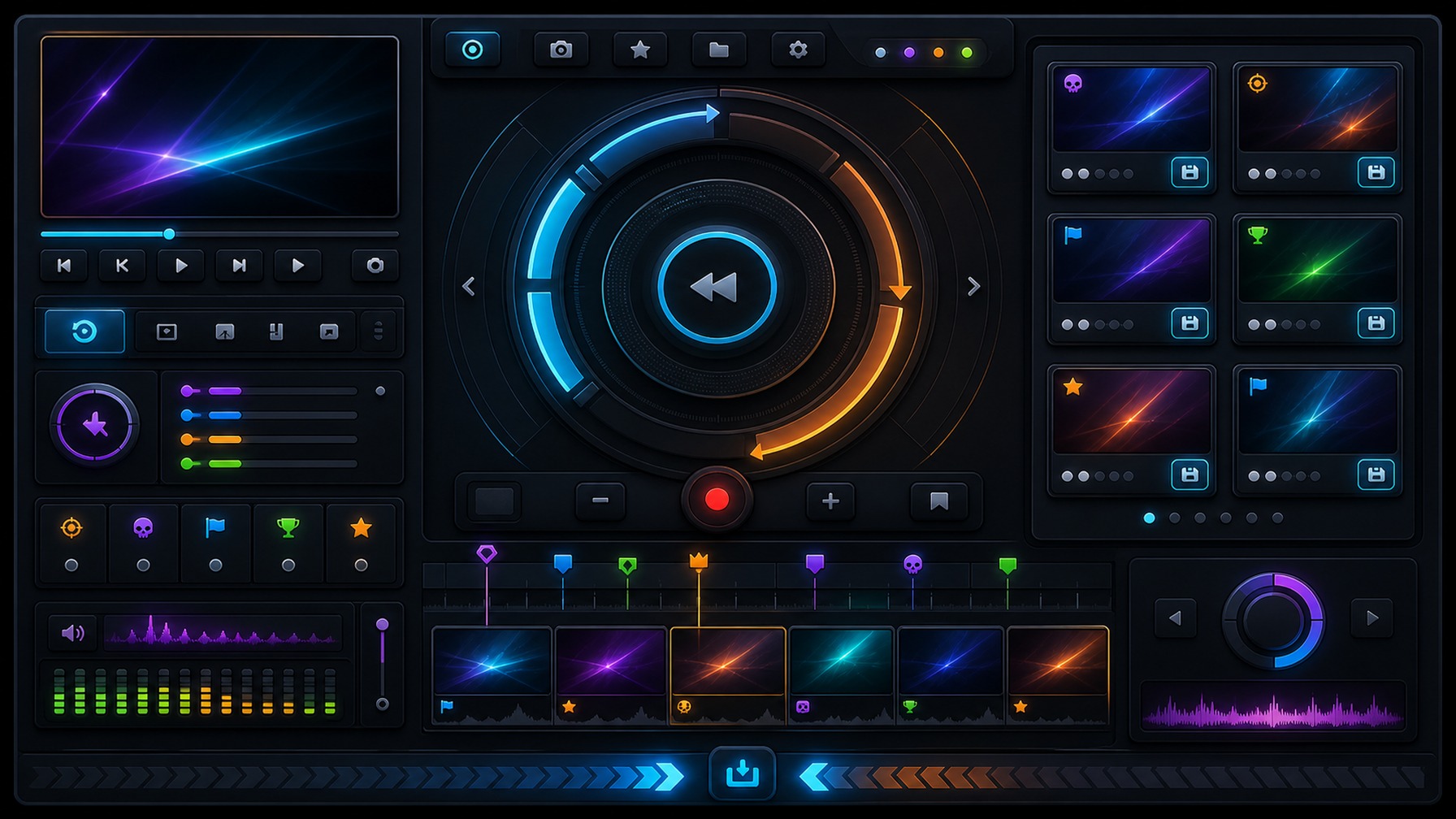This screenshot has height=819, width=1456.
Task: Go to next with right chevron beside dial
Action: [x=973, y=287]
